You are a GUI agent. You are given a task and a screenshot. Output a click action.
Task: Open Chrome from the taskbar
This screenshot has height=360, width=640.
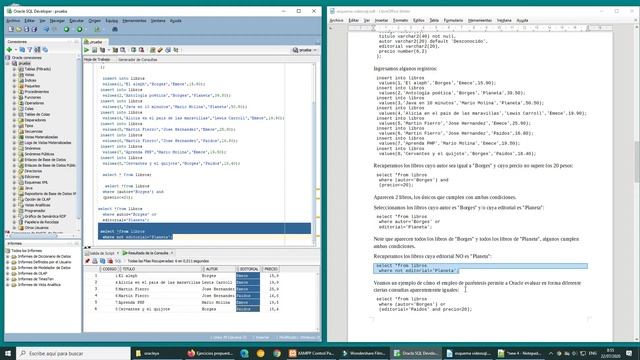coord(277,353)
